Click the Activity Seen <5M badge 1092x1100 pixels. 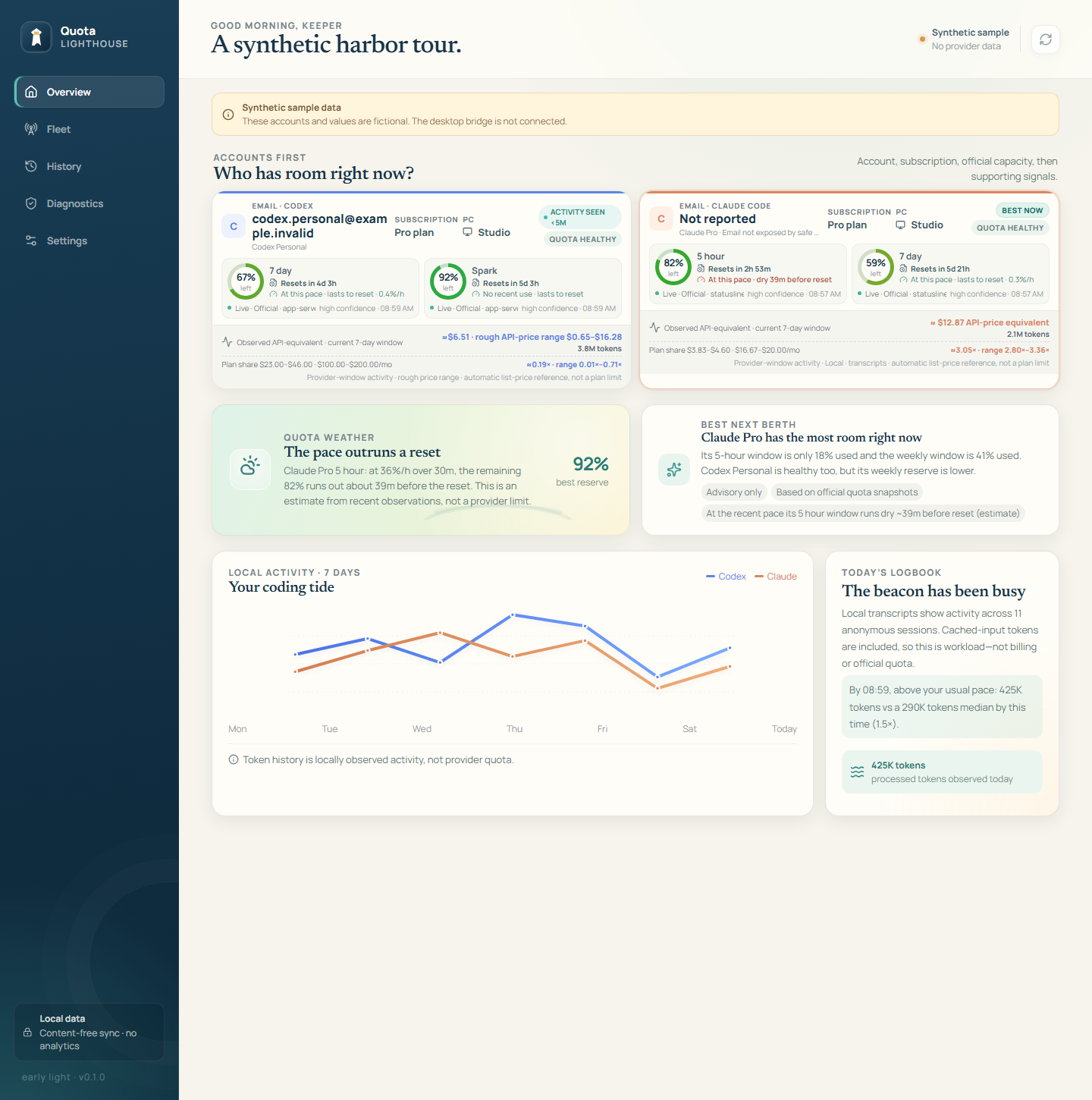[x=580, y=217]
